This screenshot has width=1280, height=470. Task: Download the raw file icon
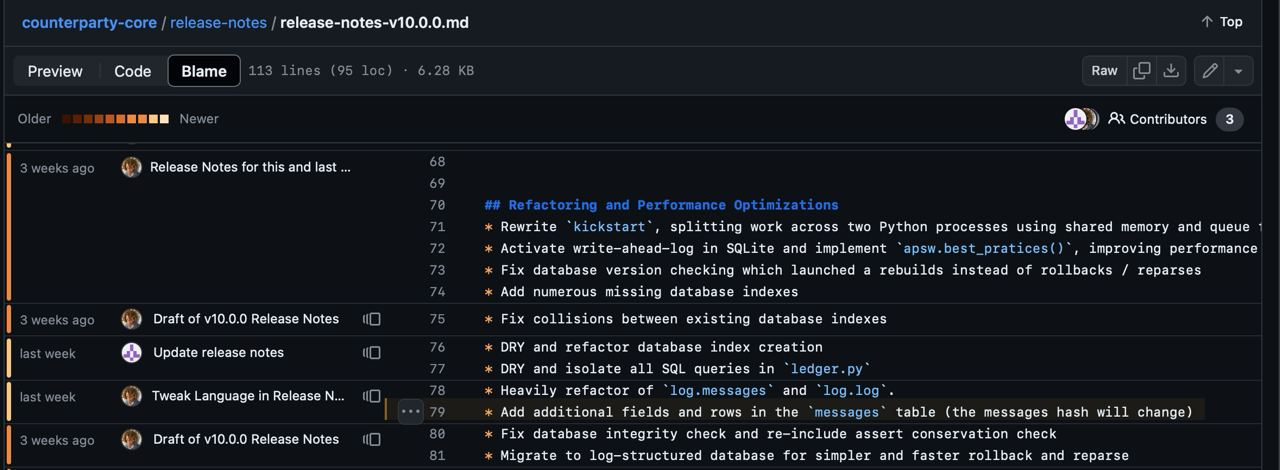point(1171,71)
